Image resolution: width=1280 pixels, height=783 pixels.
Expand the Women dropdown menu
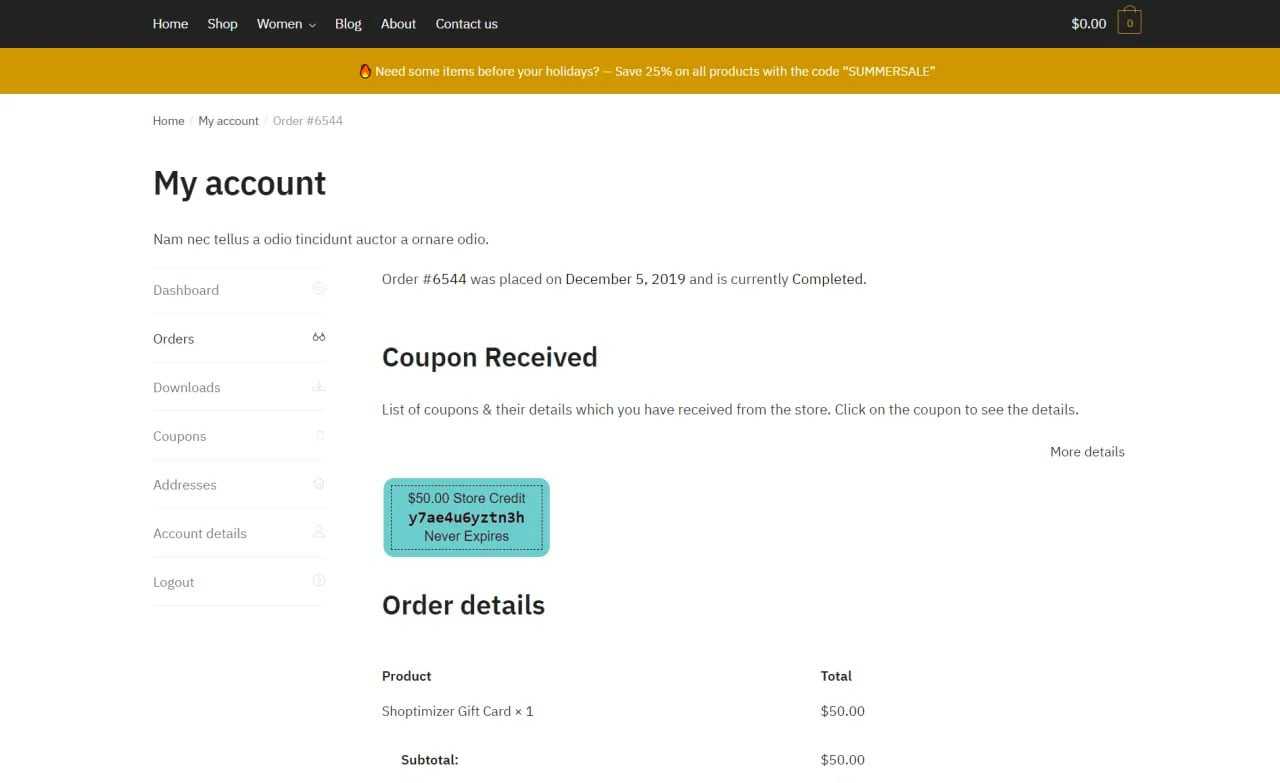(286, 24)
